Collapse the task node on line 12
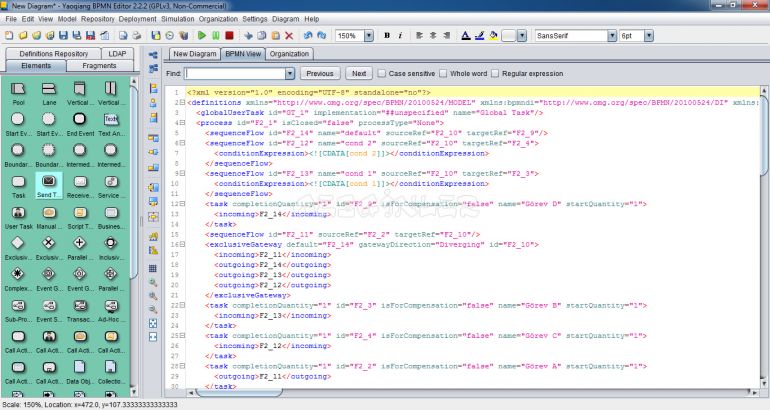 (x=182, y=204)
